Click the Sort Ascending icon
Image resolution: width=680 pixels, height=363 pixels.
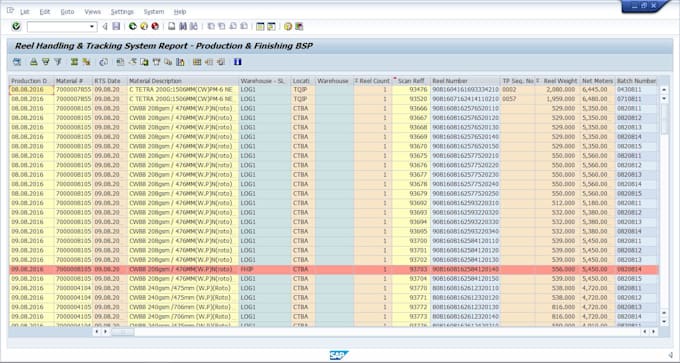pos(33,62)
